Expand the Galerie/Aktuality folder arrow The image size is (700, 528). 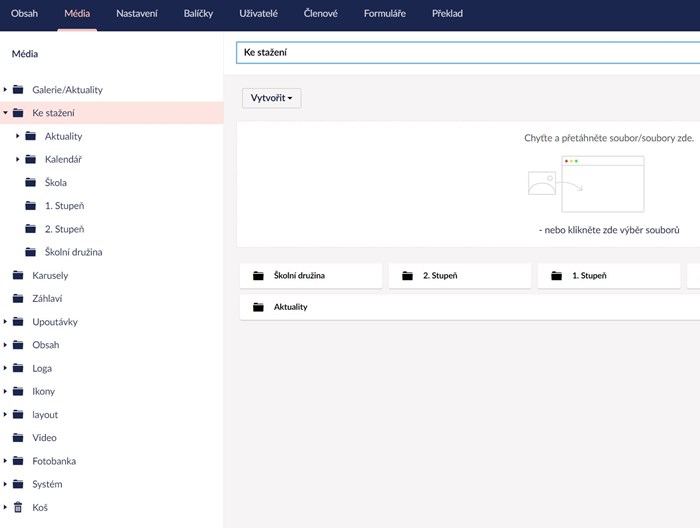click(x=5, y=90)
